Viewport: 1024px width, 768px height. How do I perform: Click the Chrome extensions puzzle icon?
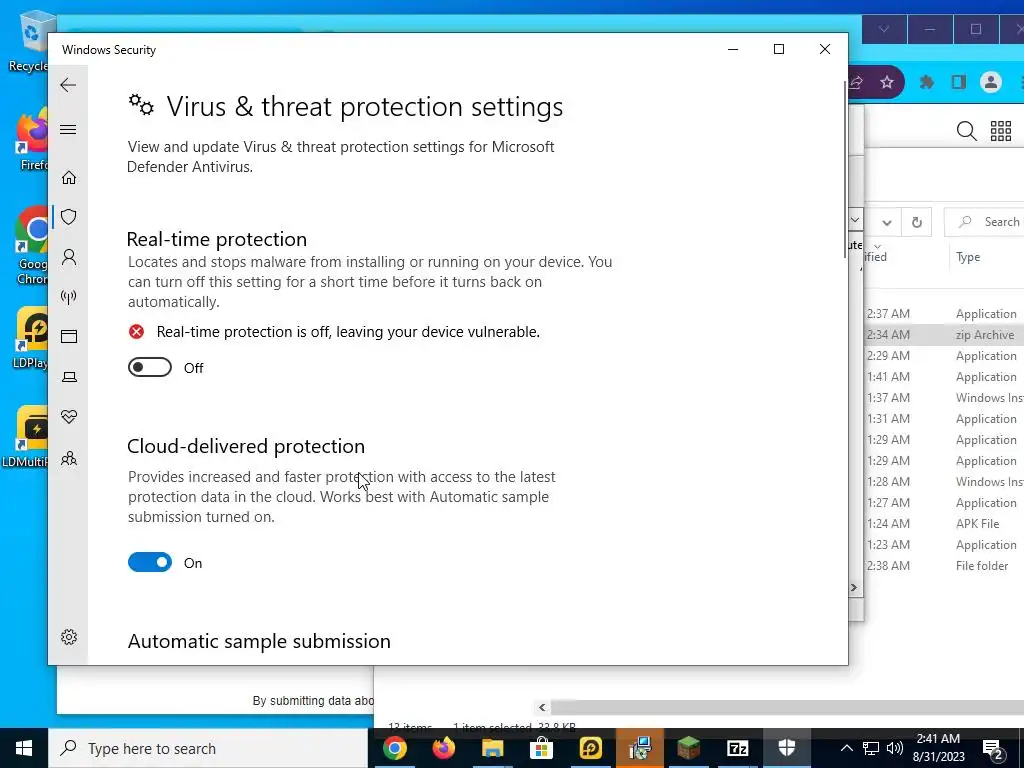point(926,82)
